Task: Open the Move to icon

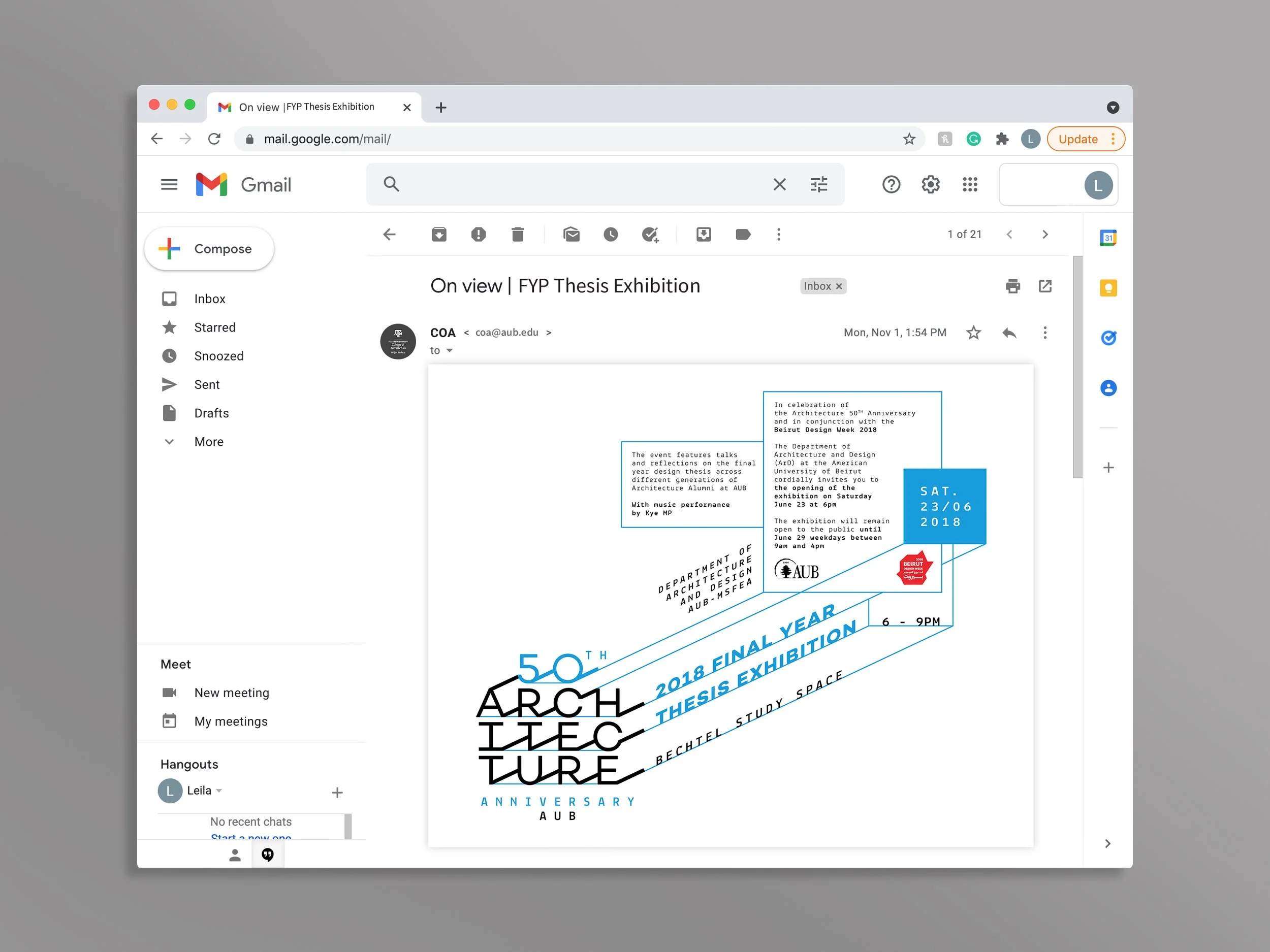Action: point(704,234)
